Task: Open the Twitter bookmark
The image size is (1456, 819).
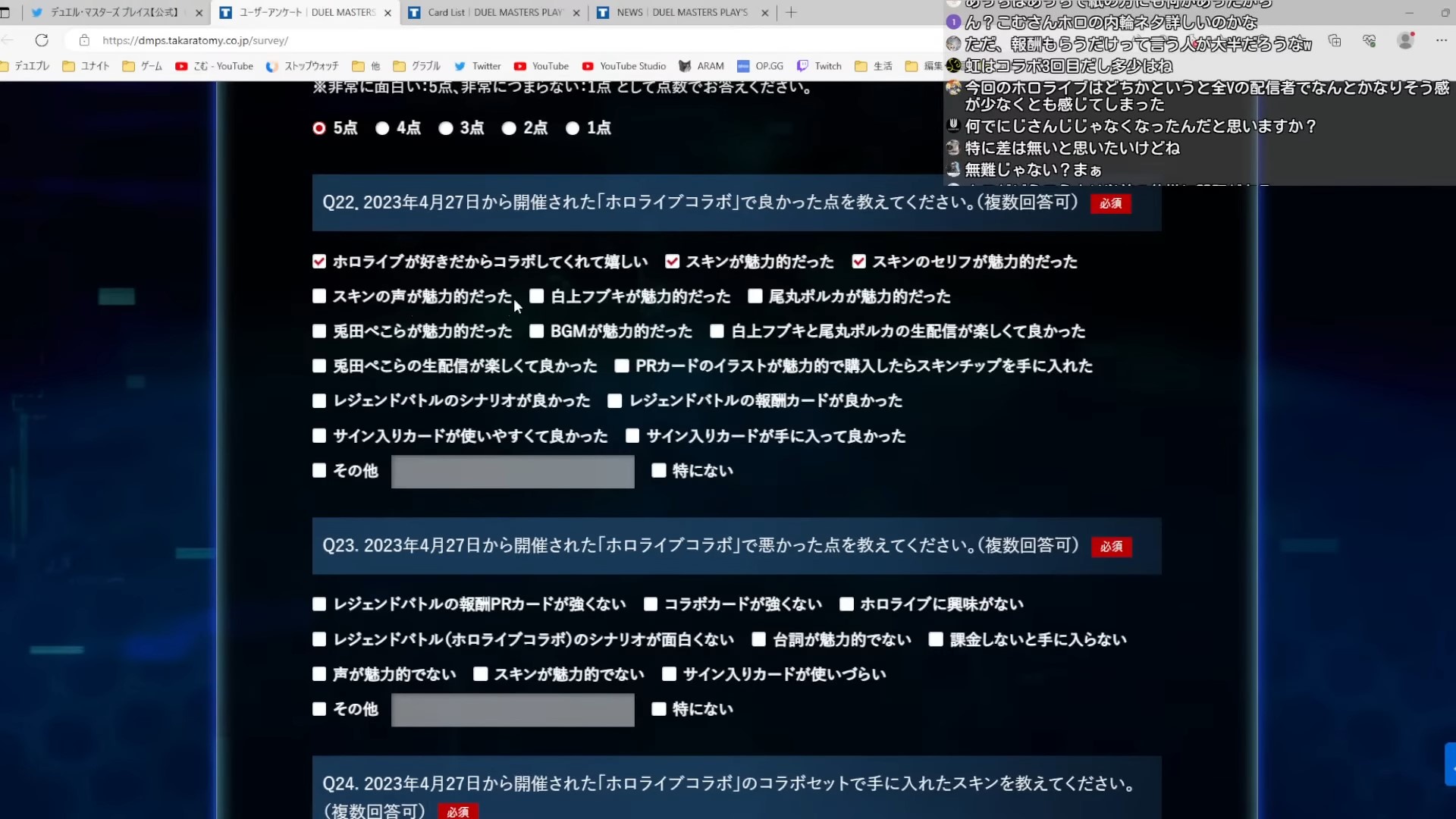Action: (x=478, y=66)
